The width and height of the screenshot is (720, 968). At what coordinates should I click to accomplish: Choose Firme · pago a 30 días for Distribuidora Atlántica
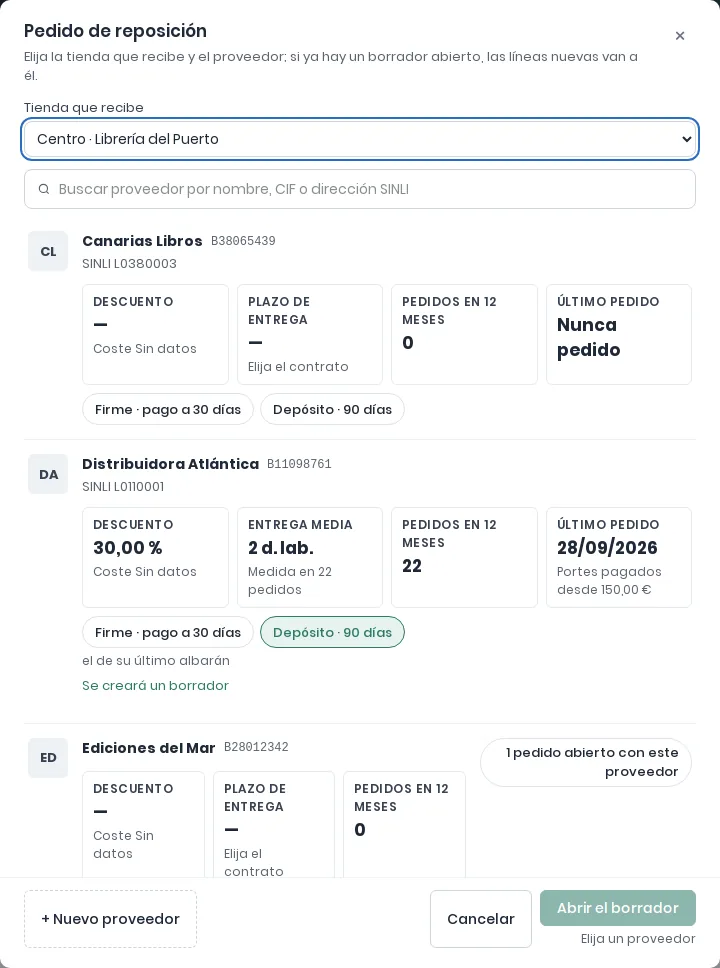[x=168, y=632]
